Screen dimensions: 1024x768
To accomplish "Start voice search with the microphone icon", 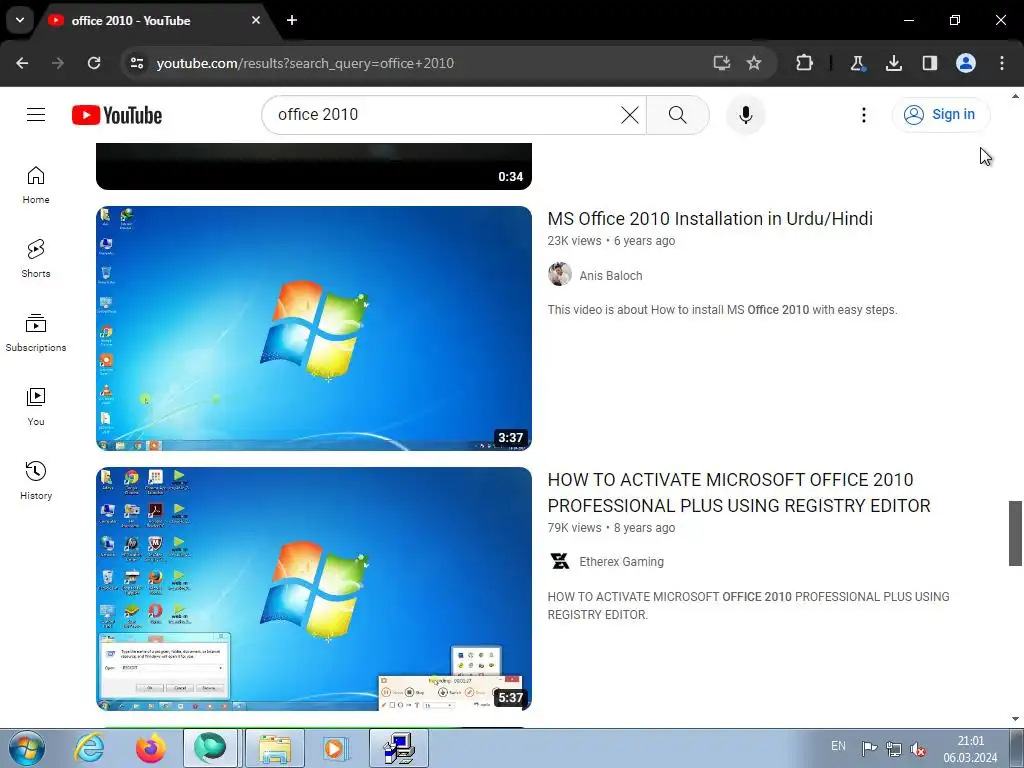I will (745, 115).
